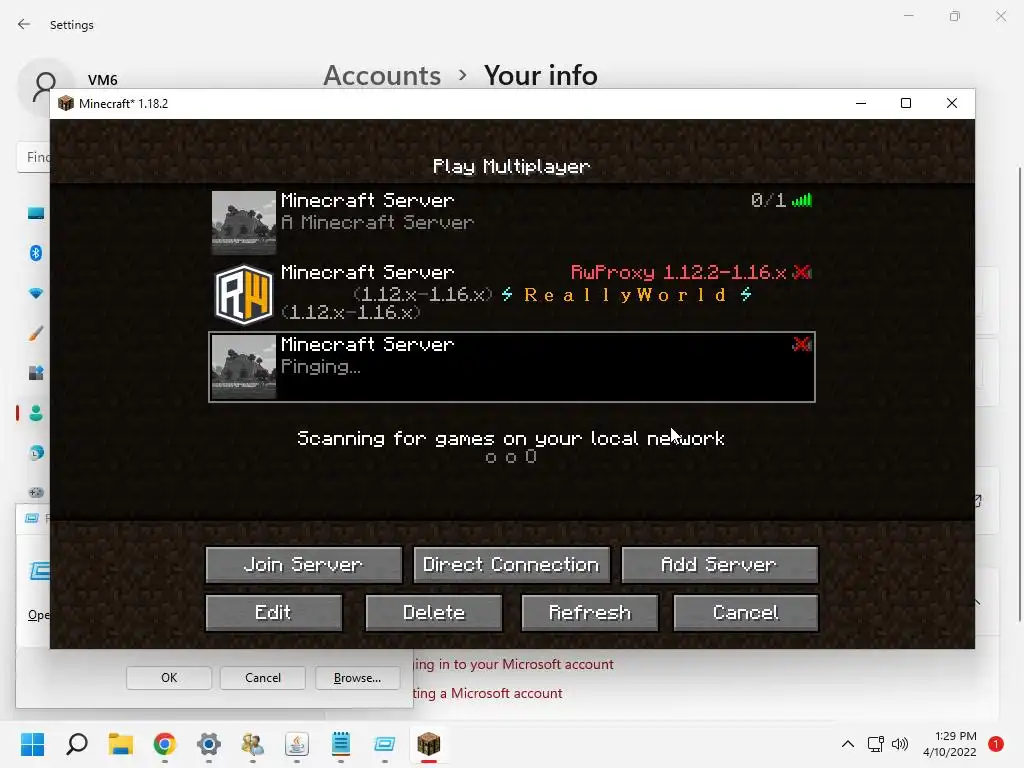Click red X status of Pinging server
Screen dimensions: 1024x768
click(802, 344)
